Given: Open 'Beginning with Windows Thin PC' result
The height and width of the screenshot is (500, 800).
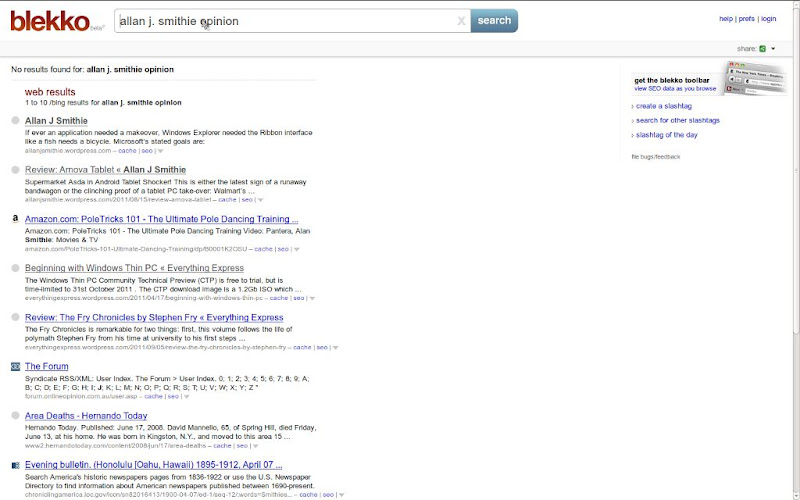Looking at the screenshot, I should click(134, 268).
